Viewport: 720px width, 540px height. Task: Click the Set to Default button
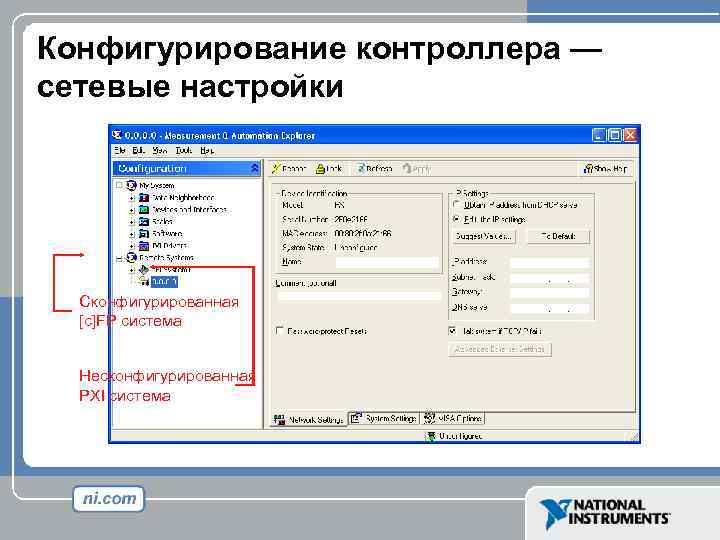[x=558, y=236]
